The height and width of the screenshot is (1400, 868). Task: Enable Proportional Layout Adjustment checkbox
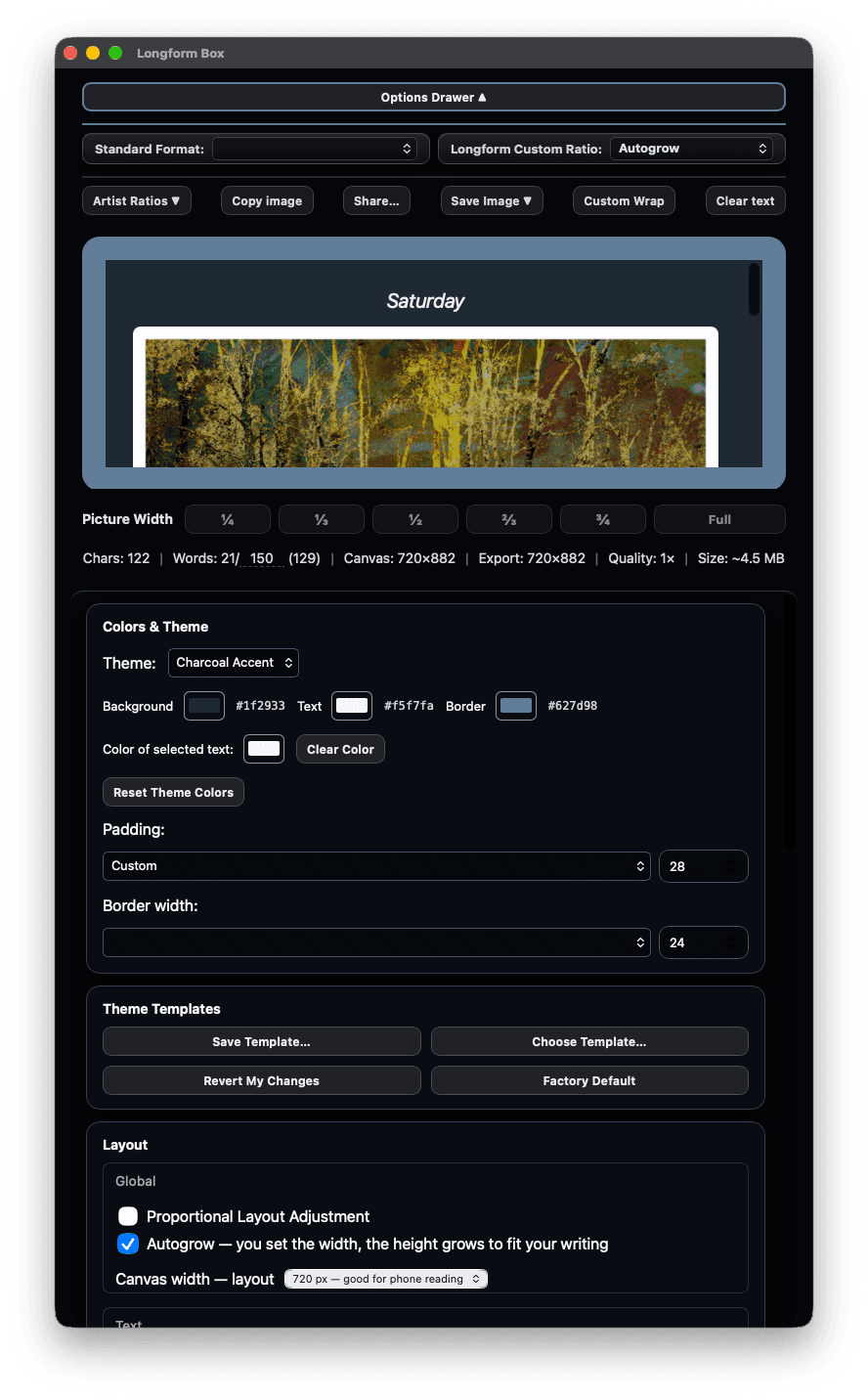tap(128, 1216)
